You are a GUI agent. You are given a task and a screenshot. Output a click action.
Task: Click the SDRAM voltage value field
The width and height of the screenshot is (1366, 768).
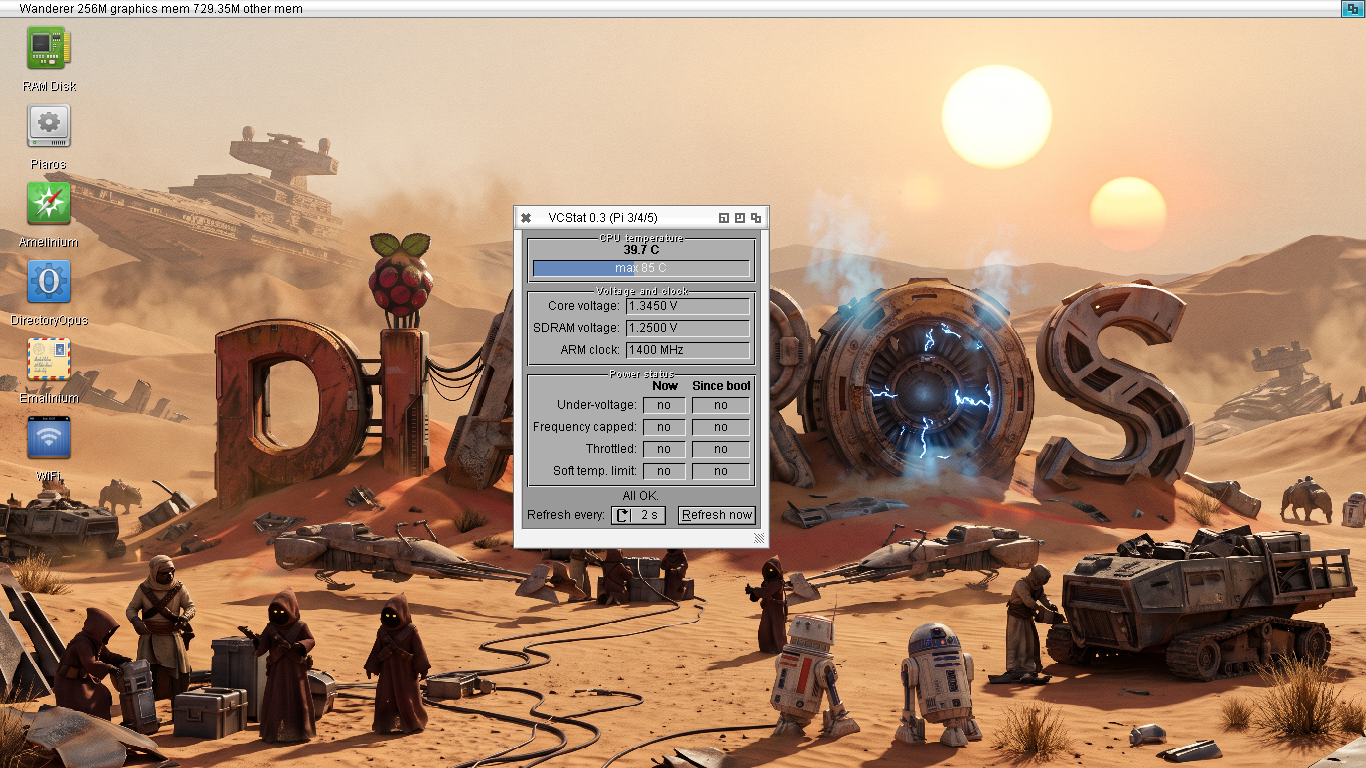coord(688,328)
